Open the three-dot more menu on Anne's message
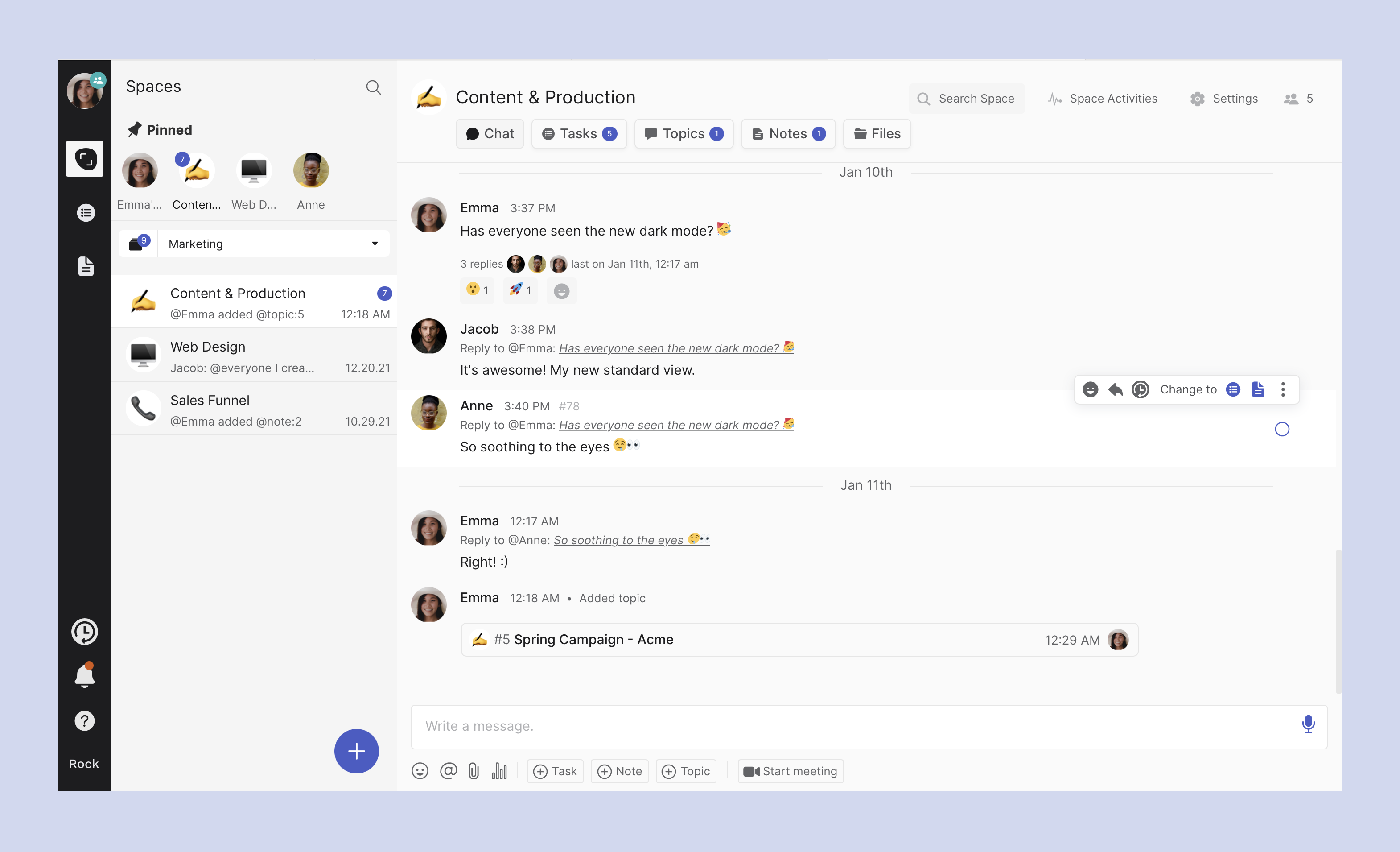 (1283, 389)
